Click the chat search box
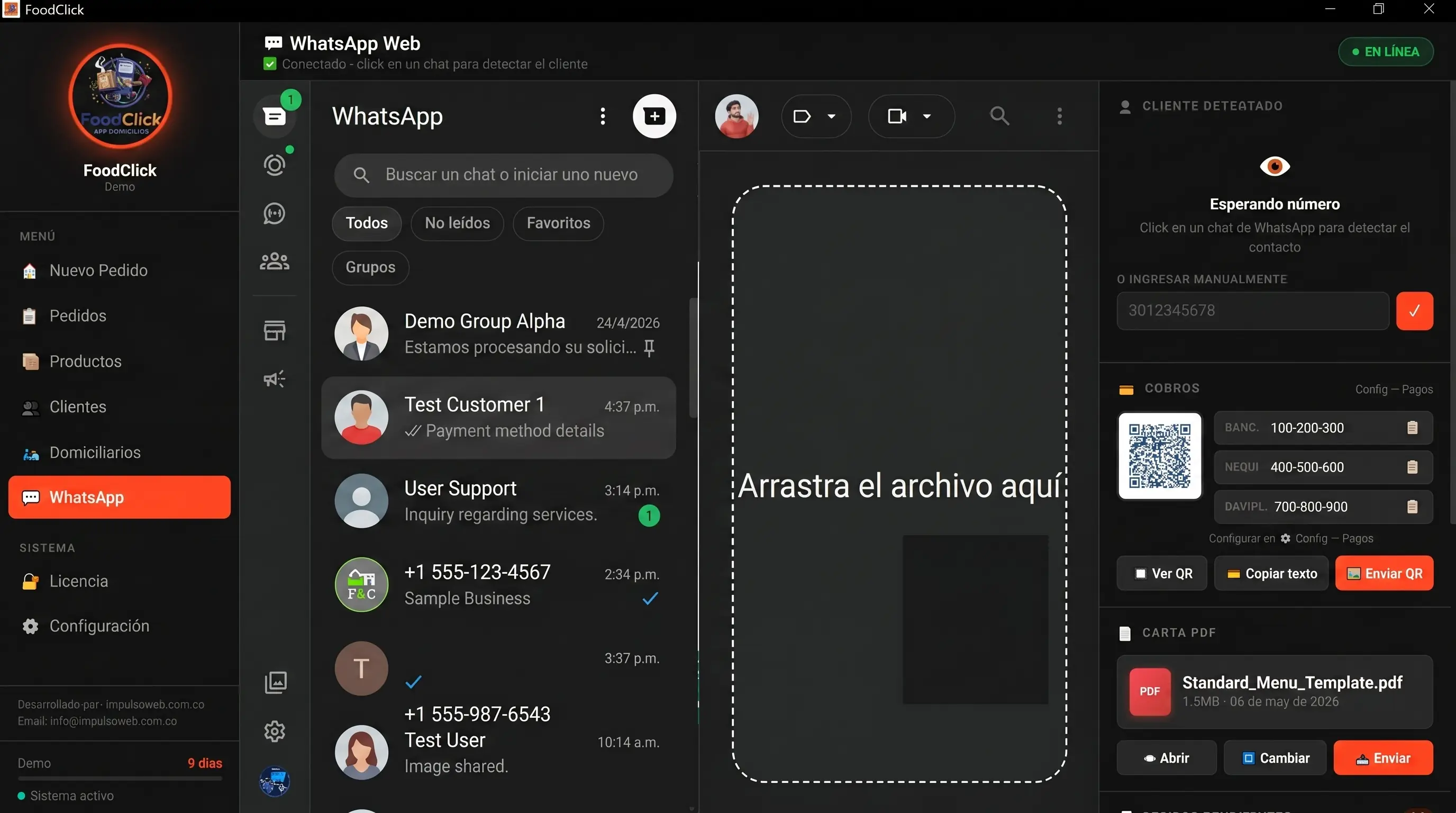 504,175
